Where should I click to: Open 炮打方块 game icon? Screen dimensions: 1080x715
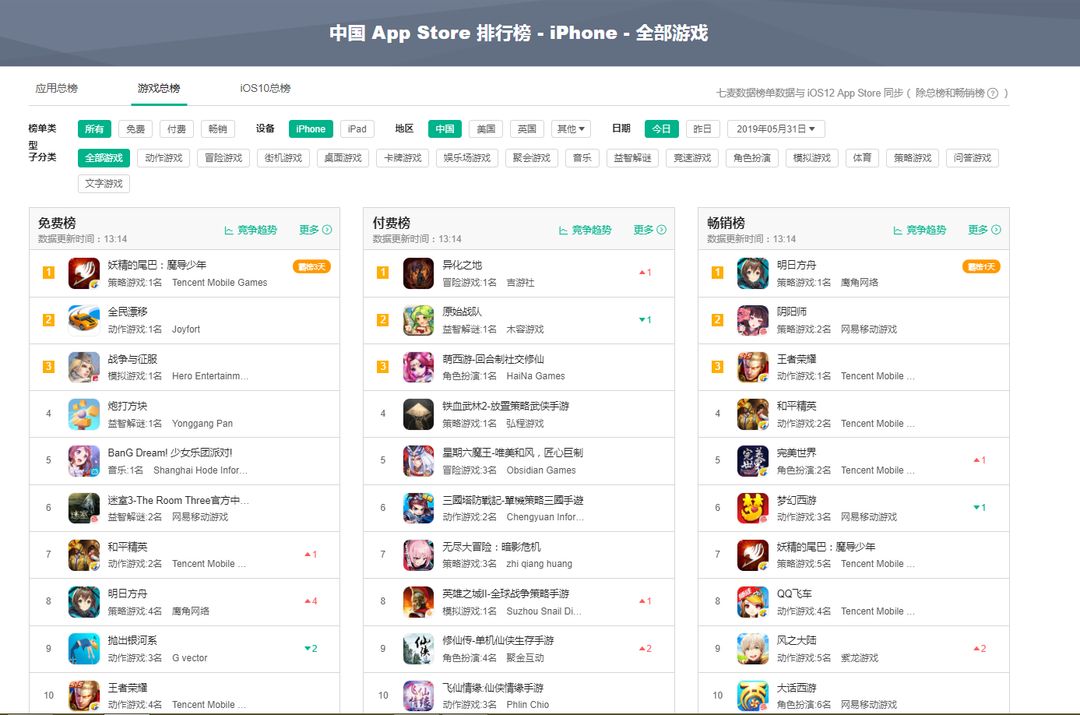click(x=84, y=414)
